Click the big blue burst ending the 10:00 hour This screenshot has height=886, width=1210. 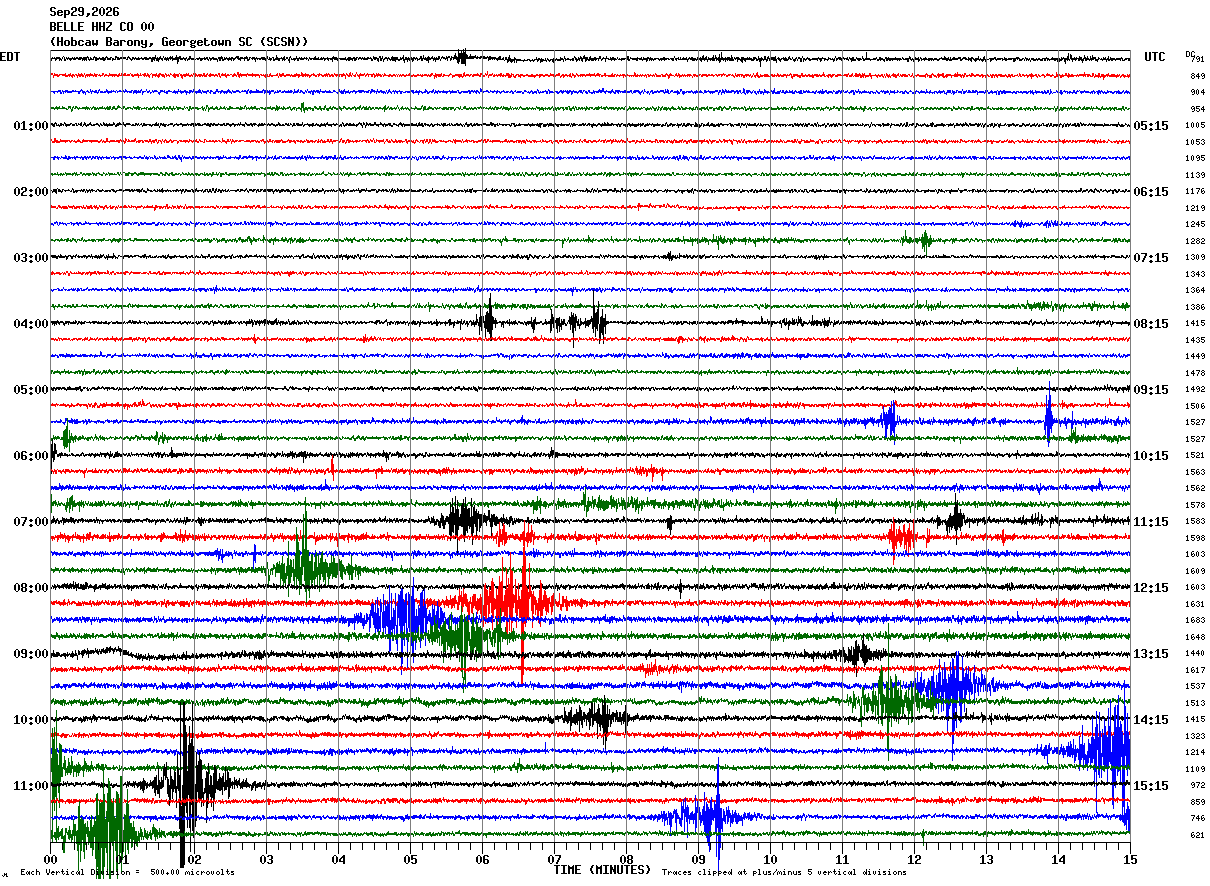coord(1100,746)
